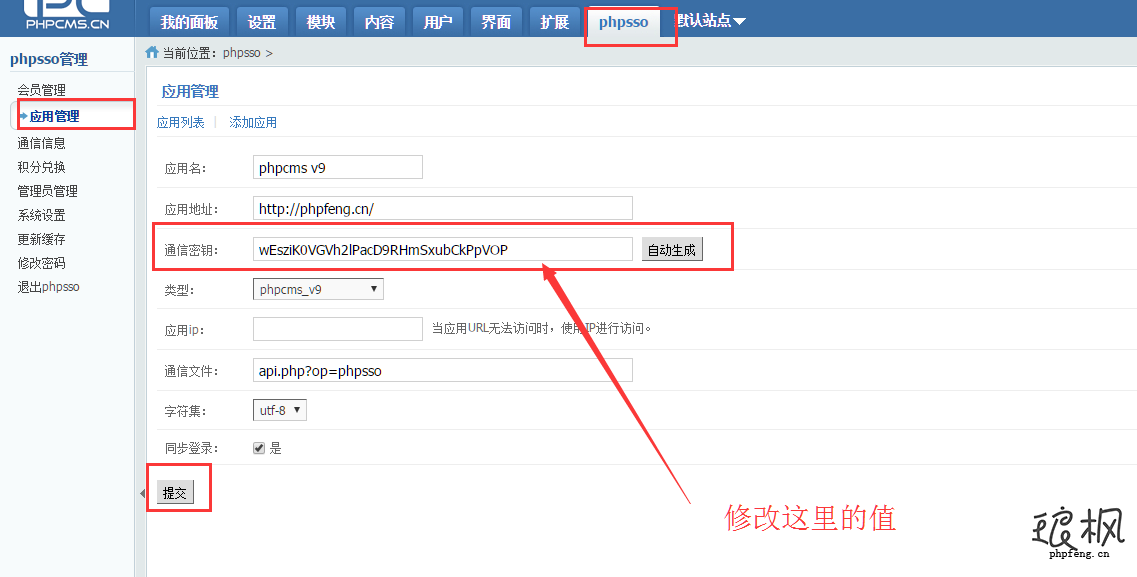
Task: Expand the 默认站点 site selector
Action: click(710, 21)
